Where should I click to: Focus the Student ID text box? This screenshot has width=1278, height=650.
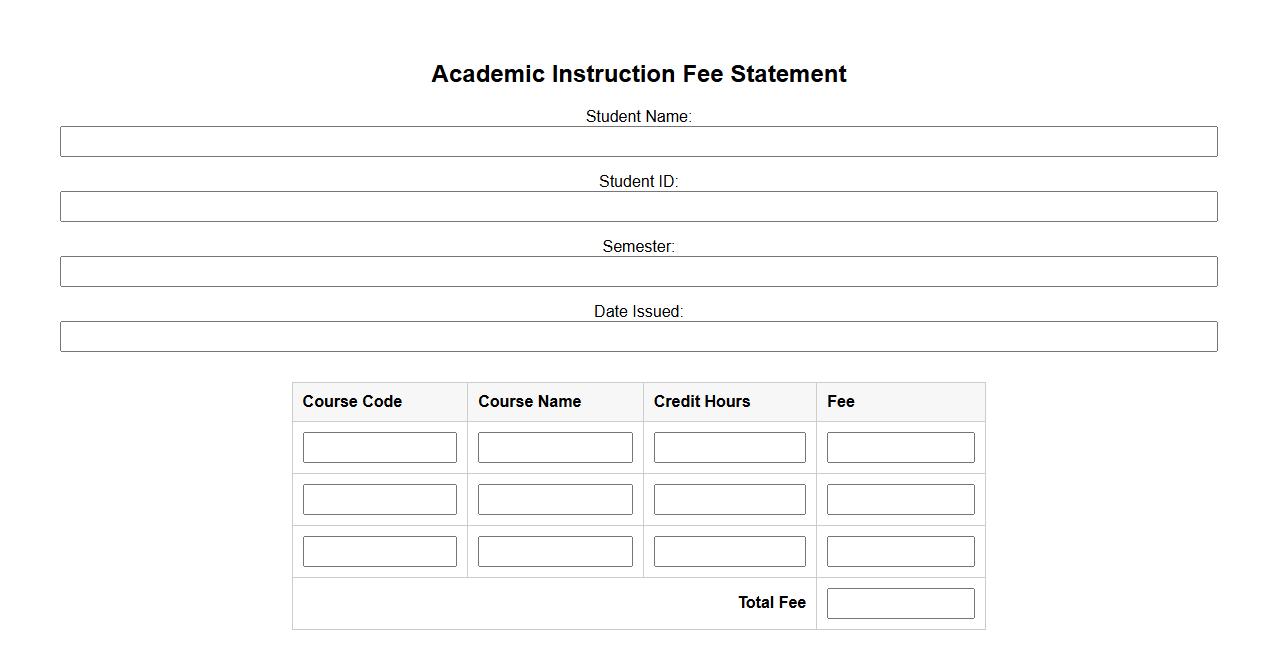click(x=638, y=207)
